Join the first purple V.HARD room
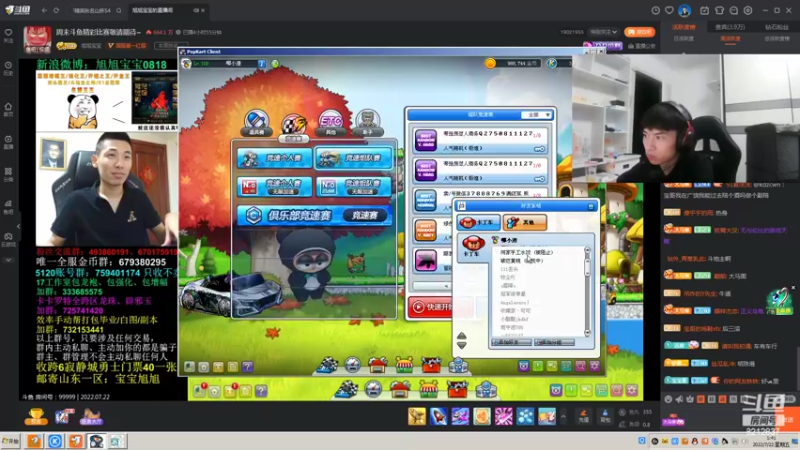 click(480, 141)
